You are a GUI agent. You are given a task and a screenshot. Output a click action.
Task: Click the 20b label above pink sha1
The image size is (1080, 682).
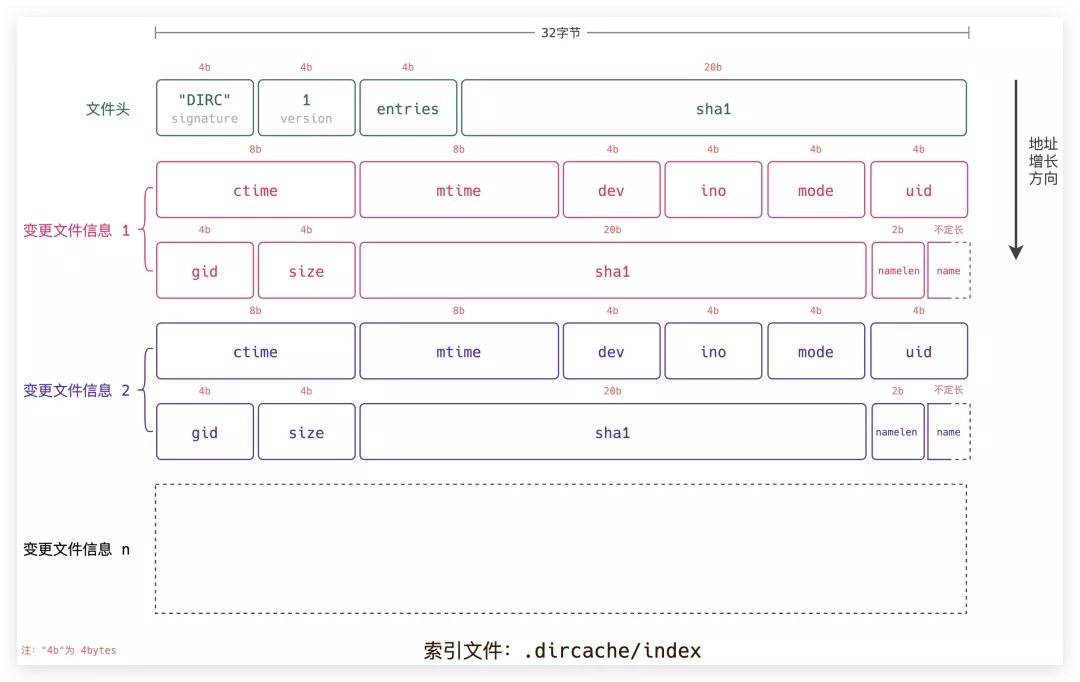click(612, 229)
